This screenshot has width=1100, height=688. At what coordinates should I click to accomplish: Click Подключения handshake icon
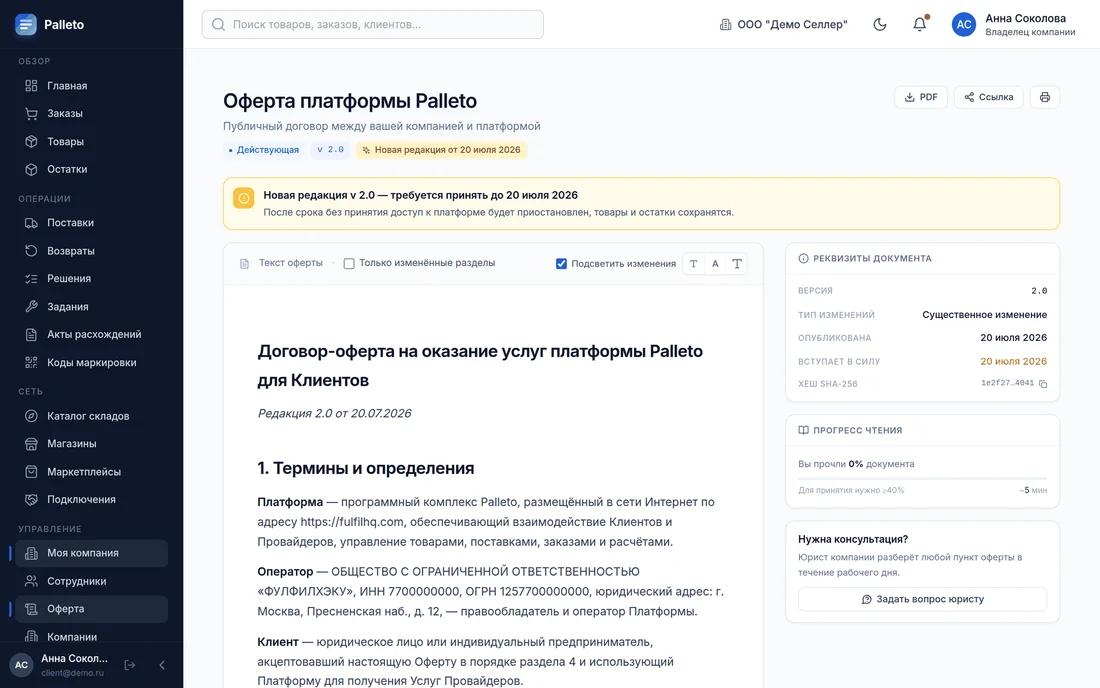(x=31, y=499)
